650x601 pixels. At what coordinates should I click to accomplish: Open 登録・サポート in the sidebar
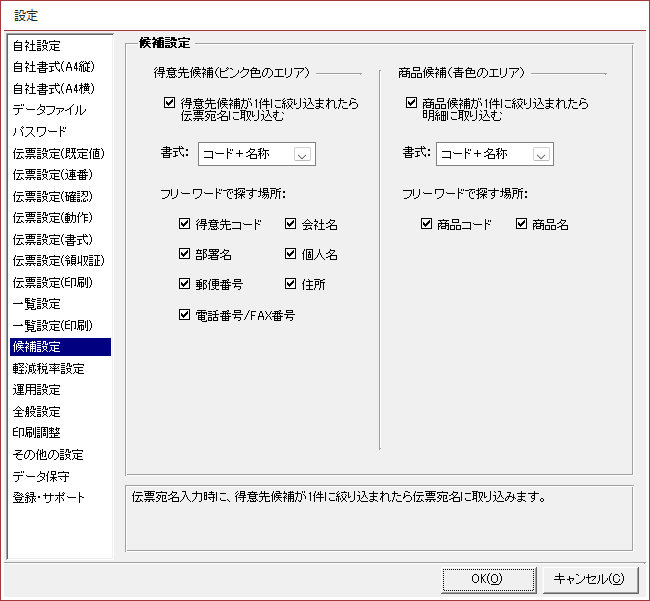pyautogui.click(x=49, y=497)
